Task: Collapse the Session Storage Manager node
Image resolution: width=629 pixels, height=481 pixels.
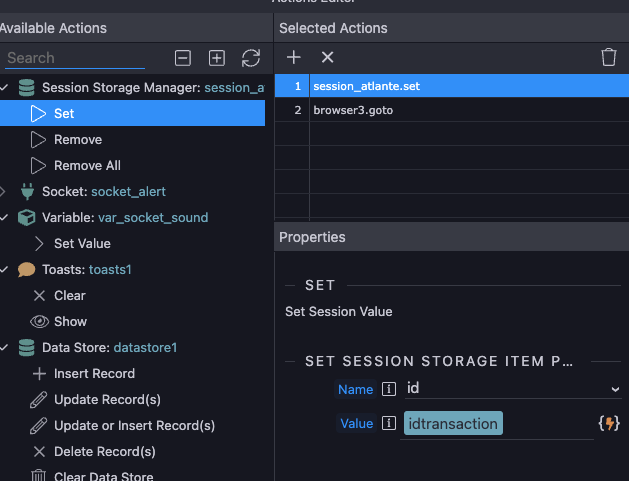Action: [4, 87]
